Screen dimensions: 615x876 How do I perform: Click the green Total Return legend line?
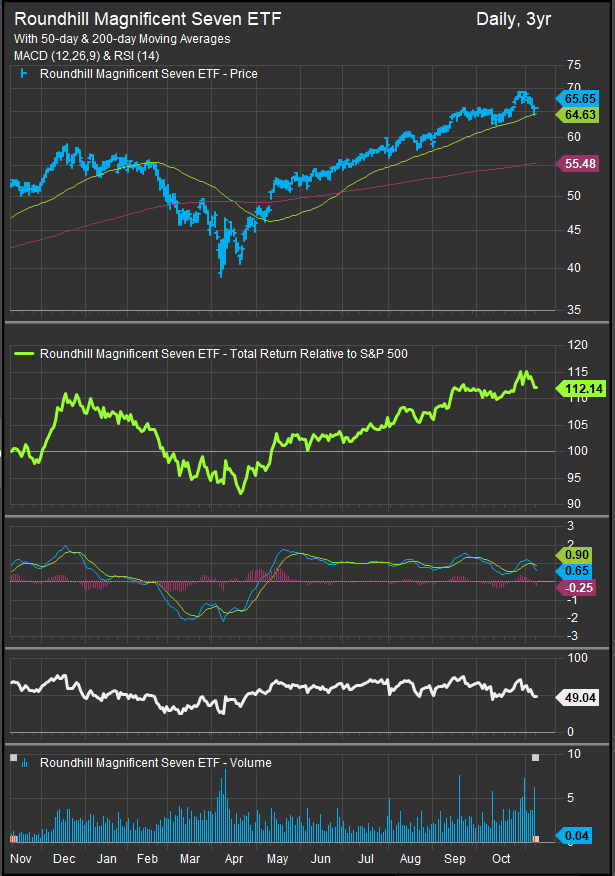[23, 353]
